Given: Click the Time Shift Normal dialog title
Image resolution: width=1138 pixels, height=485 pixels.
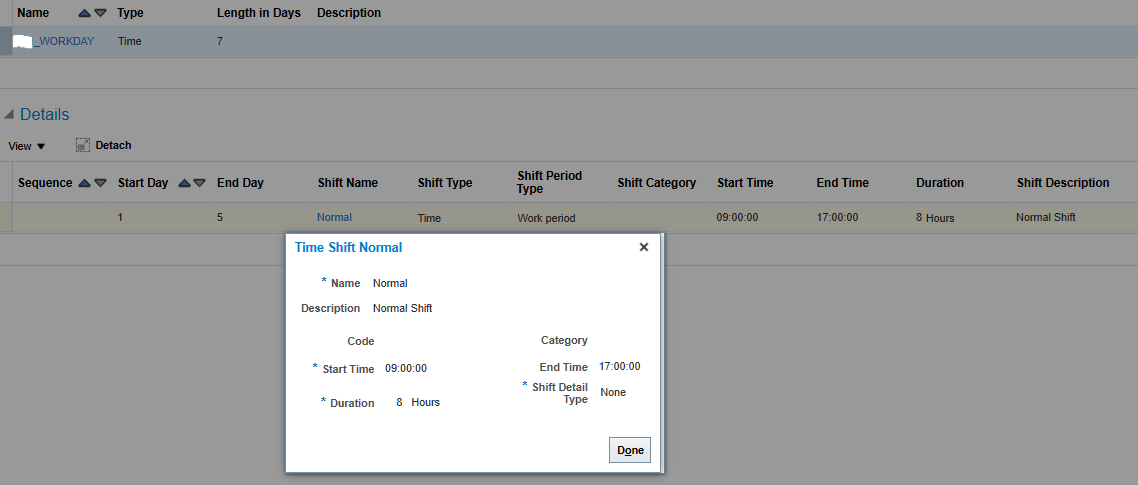Looking at the screenshot, I should point(348,248).
